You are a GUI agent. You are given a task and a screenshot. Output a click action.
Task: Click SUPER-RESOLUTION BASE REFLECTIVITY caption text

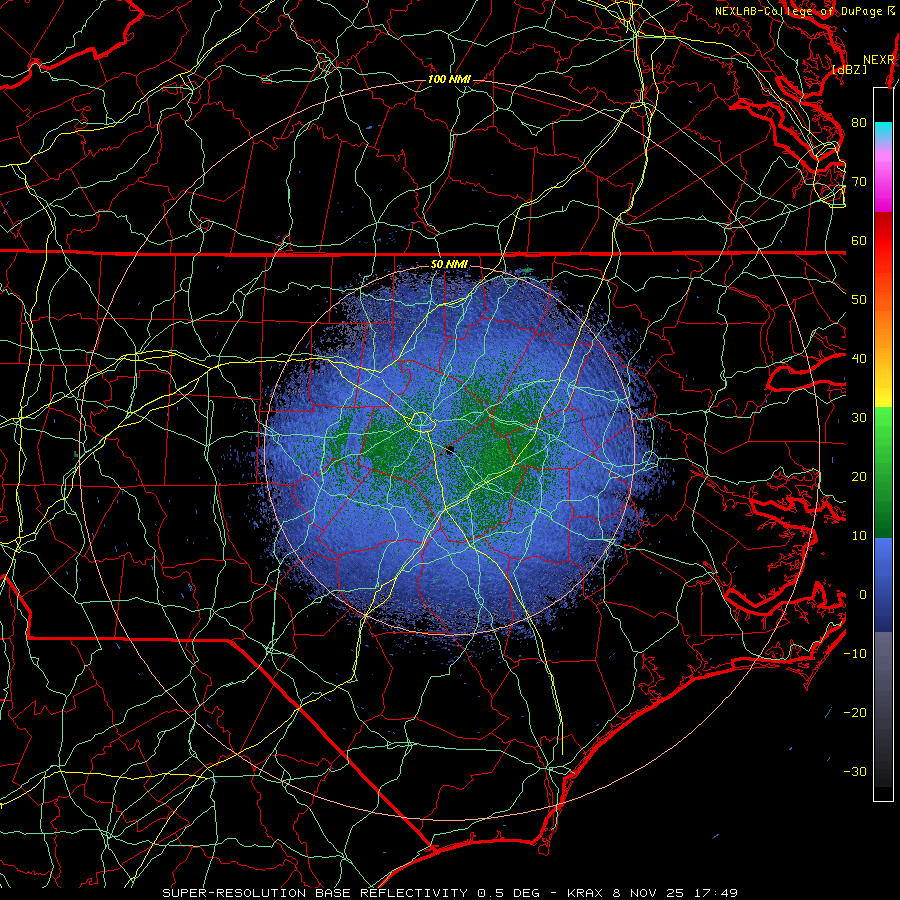[x=315, y=893]
